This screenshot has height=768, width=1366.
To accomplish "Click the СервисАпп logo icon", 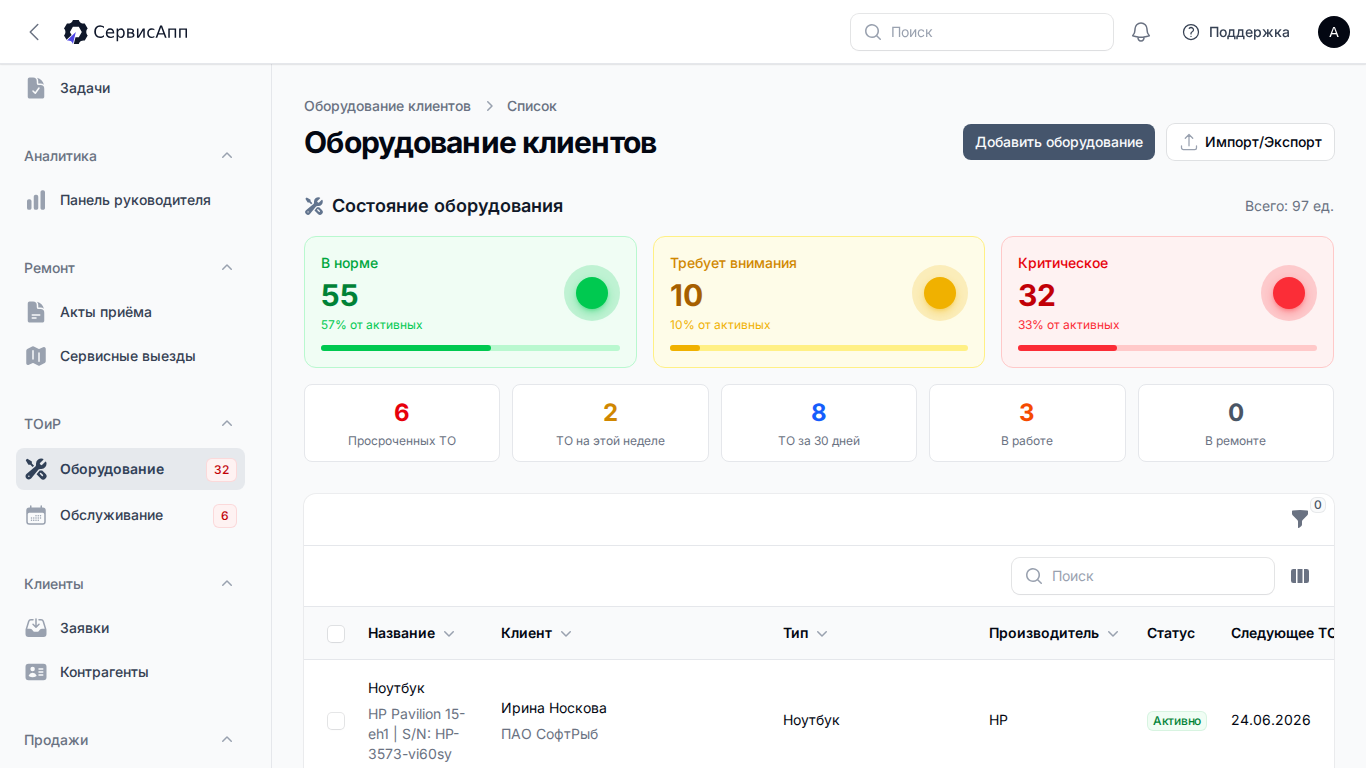I will tap(76, 32).
